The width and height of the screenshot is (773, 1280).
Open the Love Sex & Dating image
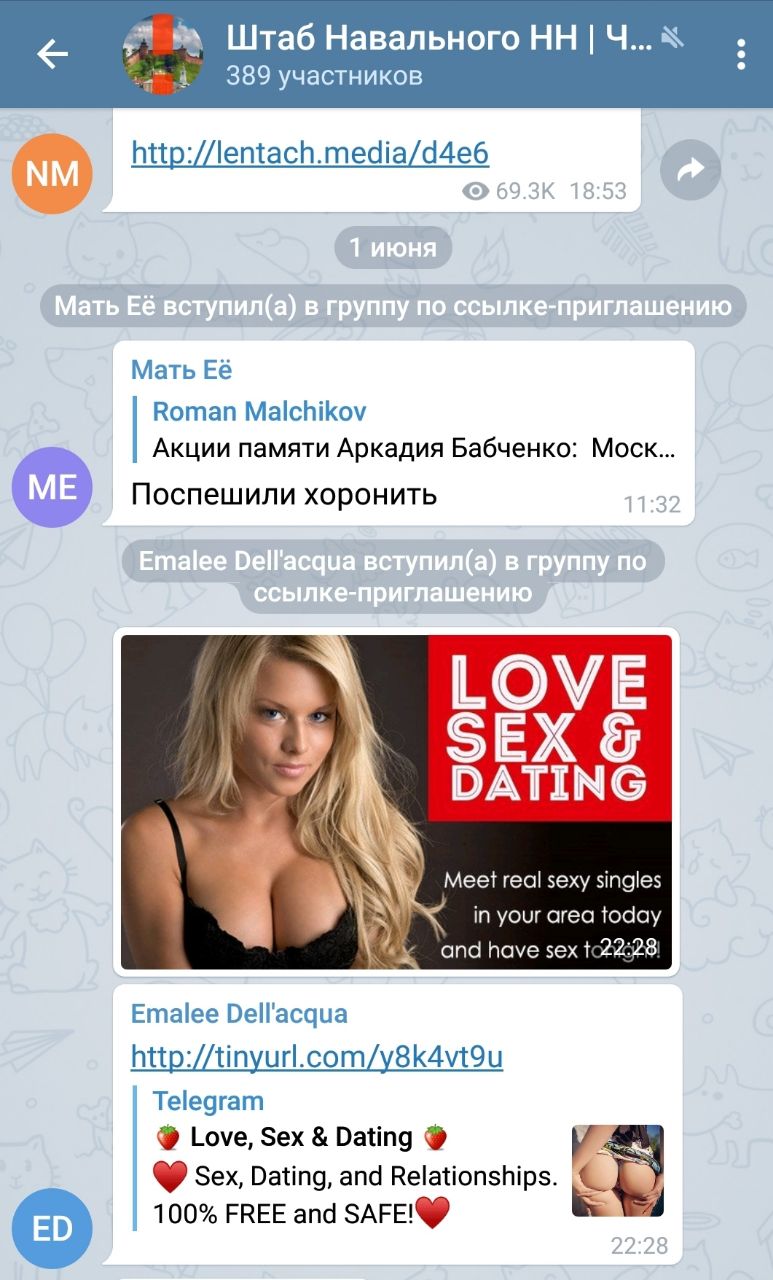396,802
